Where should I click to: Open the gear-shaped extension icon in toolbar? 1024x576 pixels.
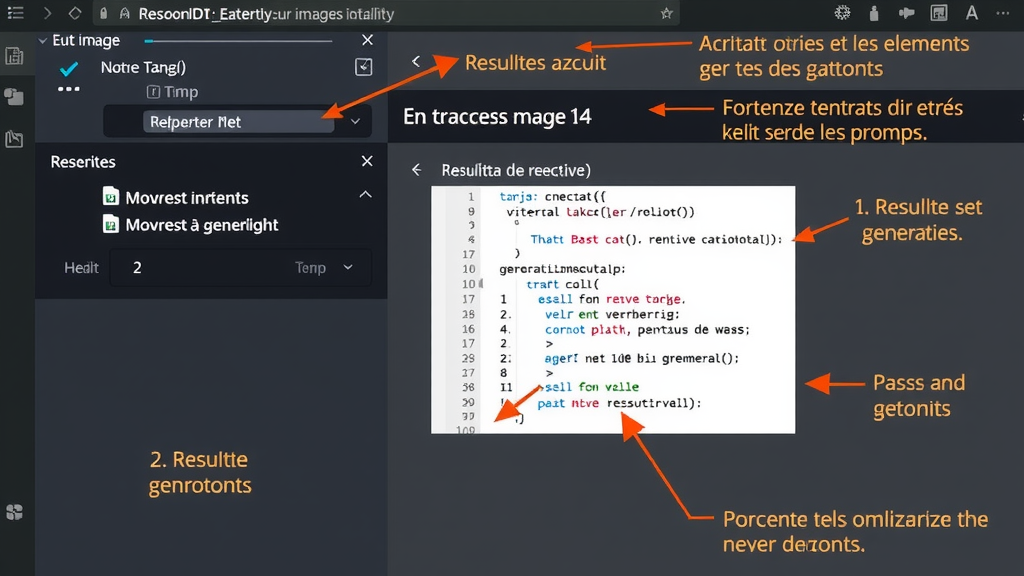[x=842, y=13]
